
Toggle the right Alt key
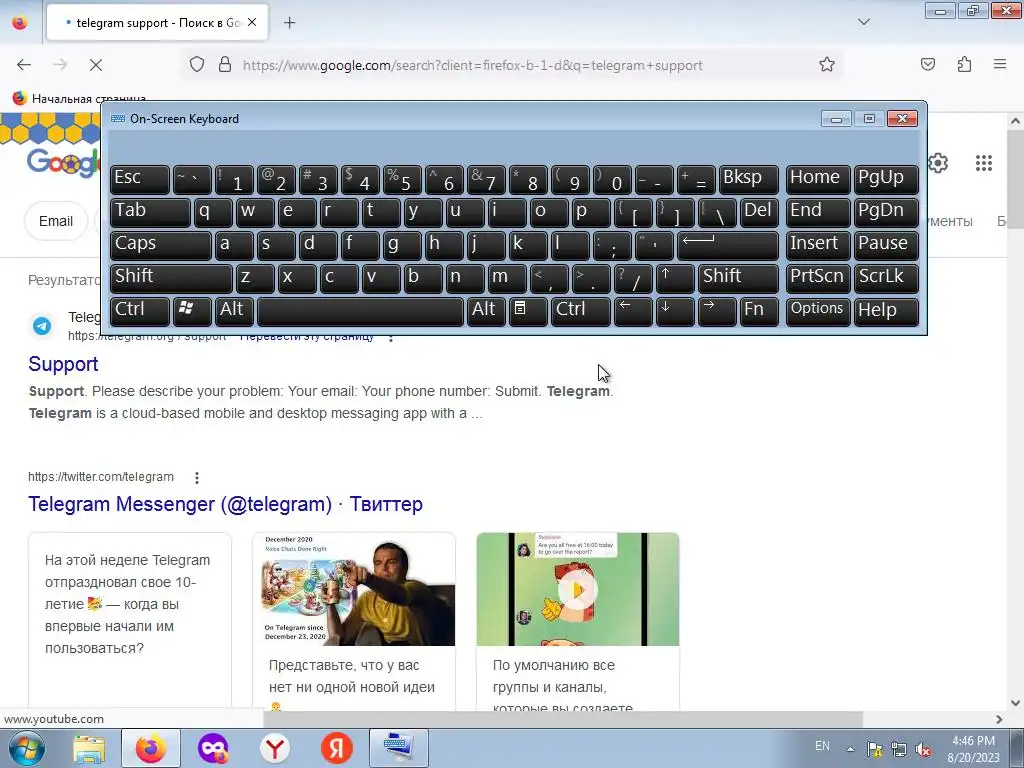(486, 310)
